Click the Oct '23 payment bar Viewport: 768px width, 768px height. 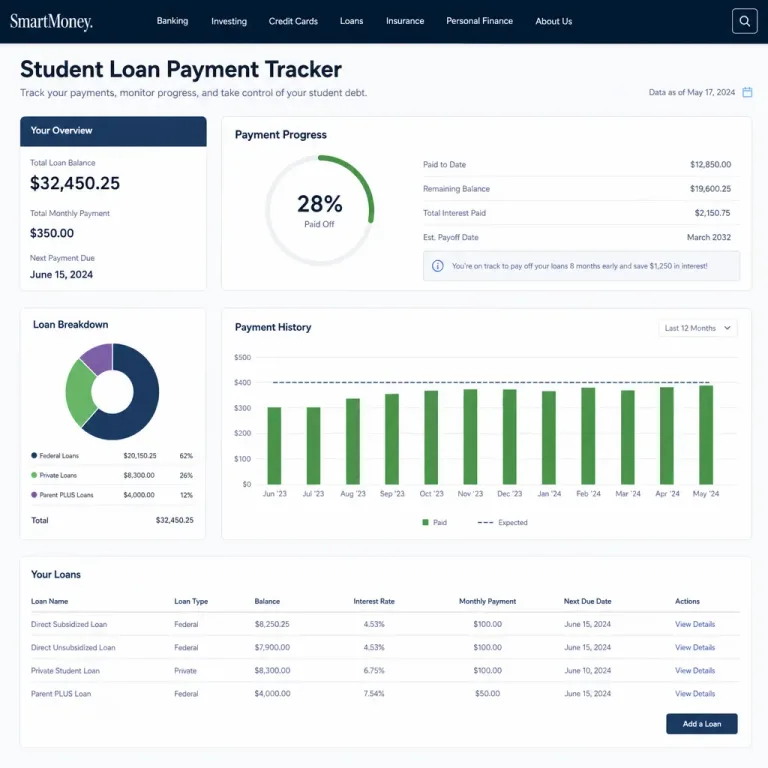point(431,437)
